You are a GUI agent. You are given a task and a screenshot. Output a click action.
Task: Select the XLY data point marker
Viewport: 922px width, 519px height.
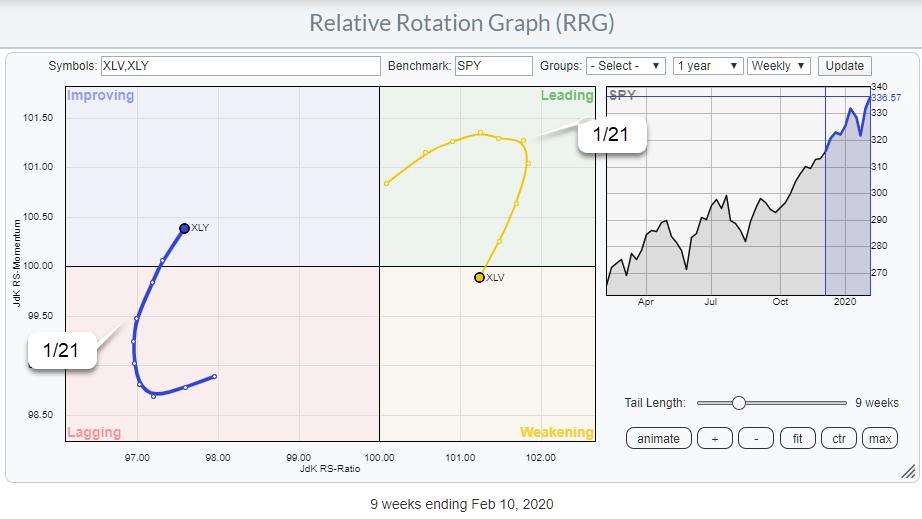point(184,228)
